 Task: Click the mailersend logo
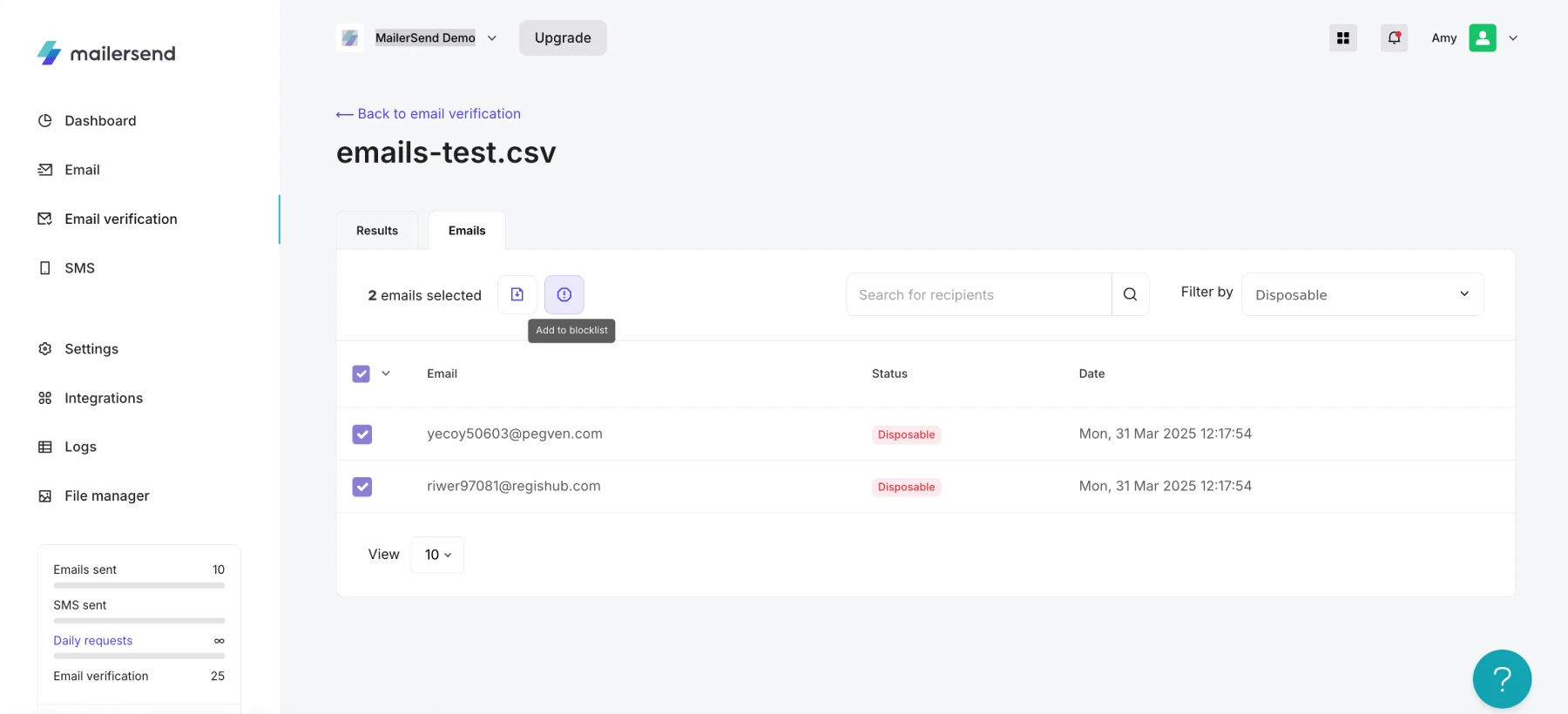tap(106, 53)
